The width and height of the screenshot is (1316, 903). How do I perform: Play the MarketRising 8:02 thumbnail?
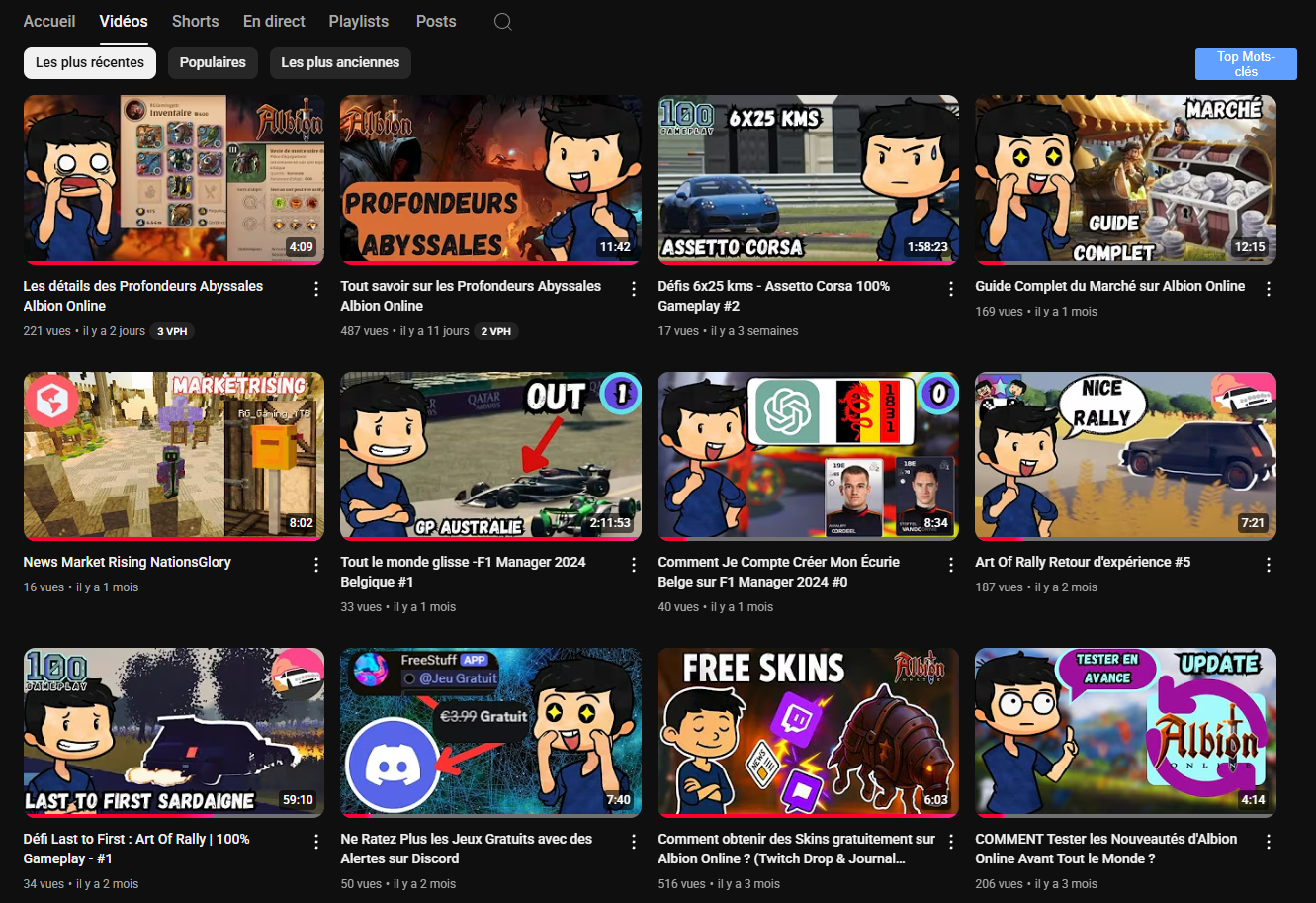(173, 456)
